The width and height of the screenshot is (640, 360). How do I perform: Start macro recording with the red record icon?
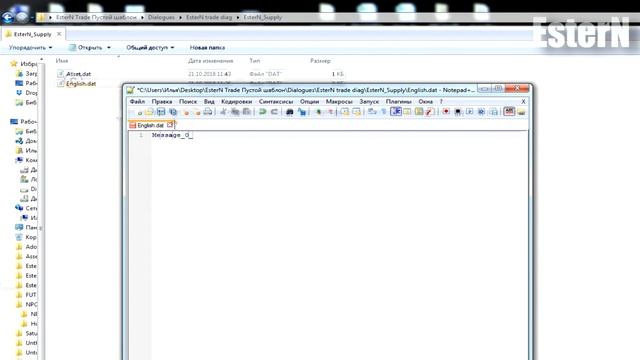(446, 111)
